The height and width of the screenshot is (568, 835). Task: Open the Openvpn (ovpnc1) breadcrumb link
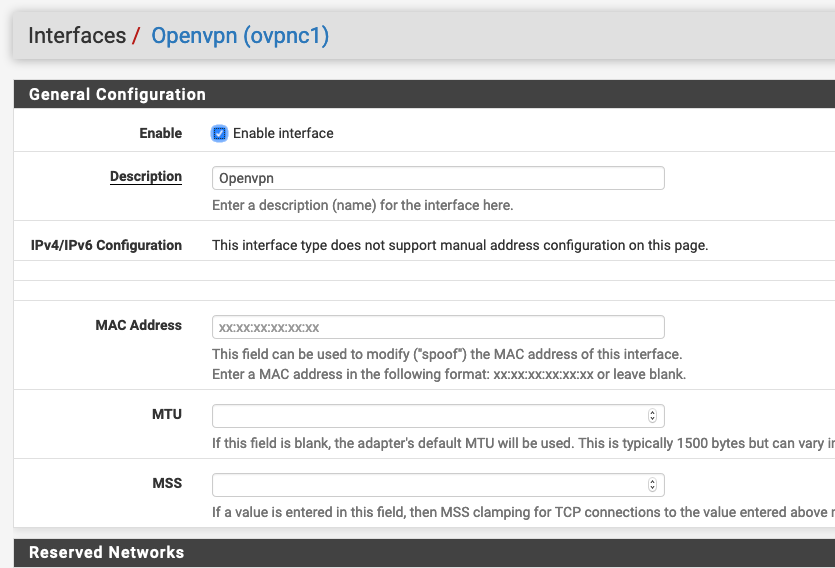[240, 36]
